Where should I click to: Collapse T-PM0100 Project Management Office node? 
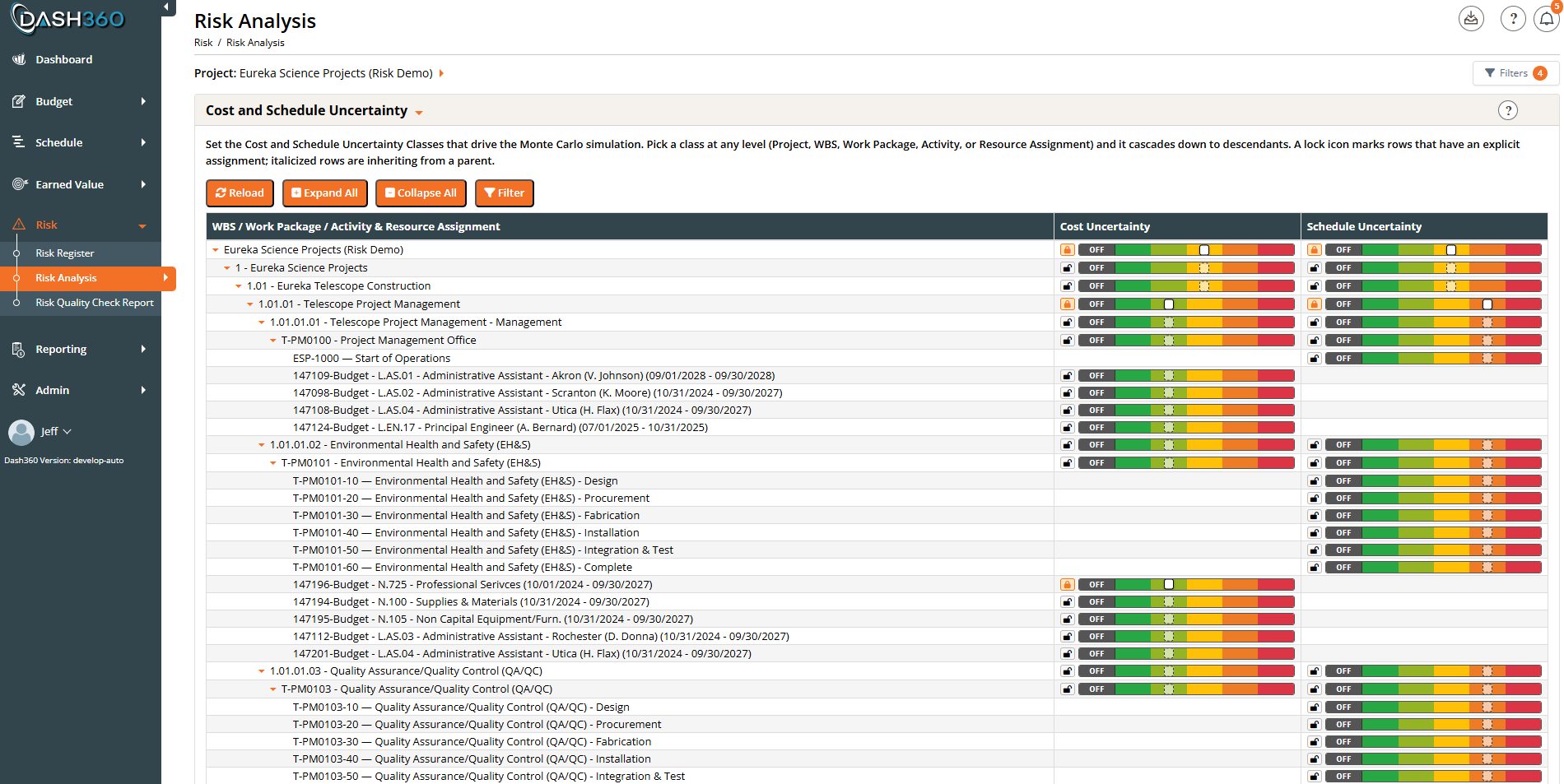[x=273, y=341]
